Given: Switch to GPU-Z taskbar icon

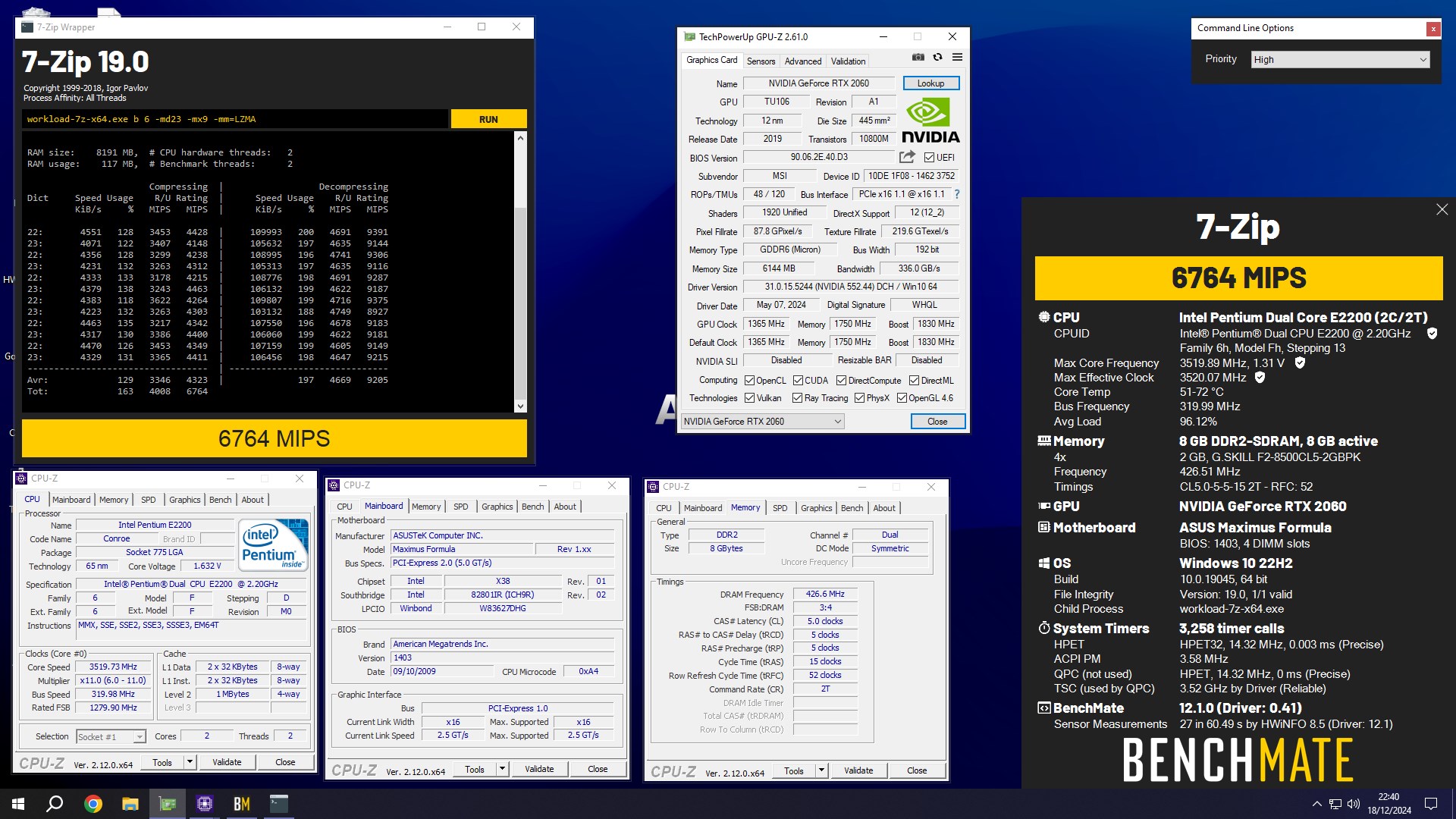Looking at the screenshot, I should pyautogui.click(x=168, y=804).
